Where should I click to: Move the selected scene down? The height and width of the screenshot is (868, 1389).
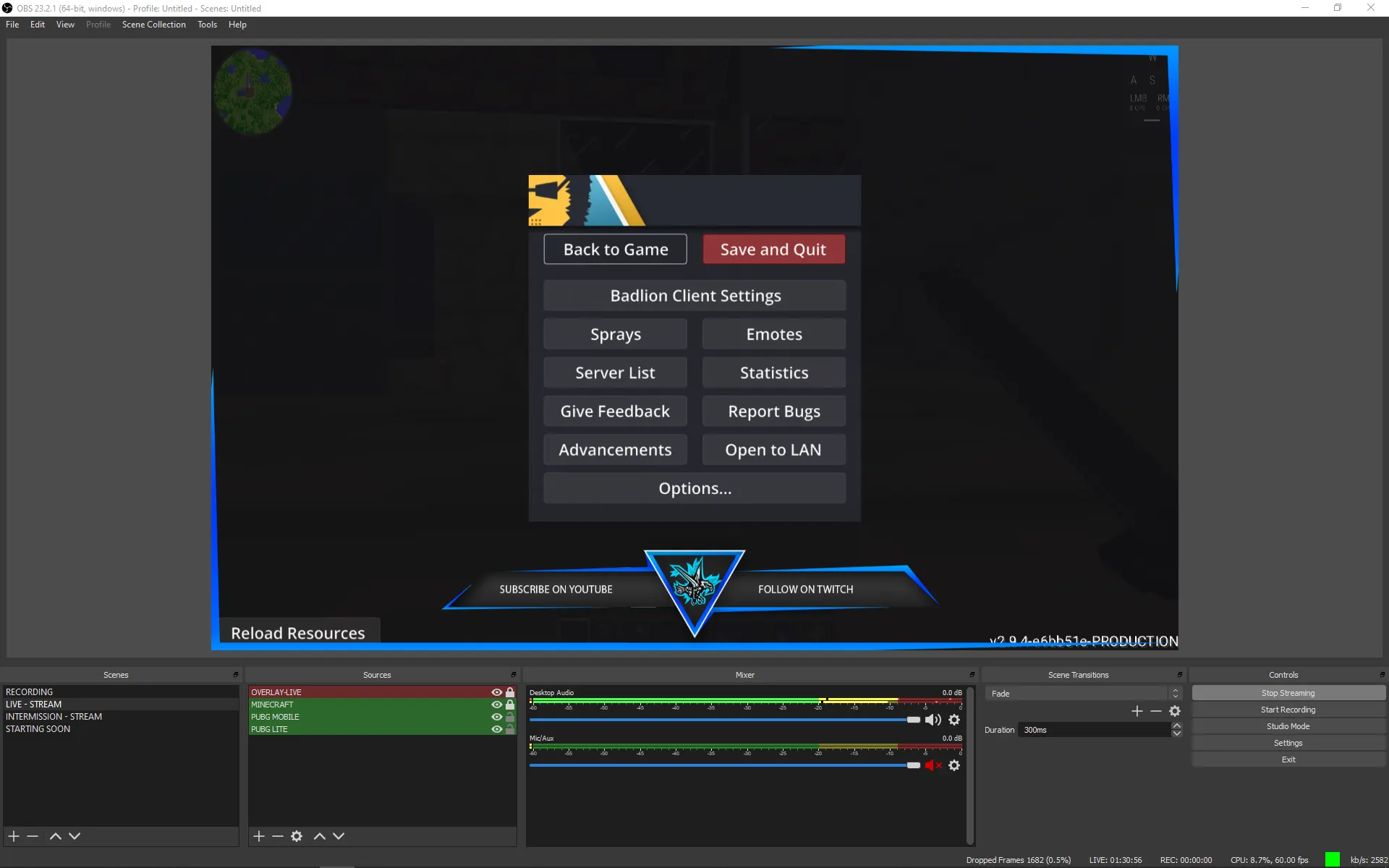[x=75, y=836]
